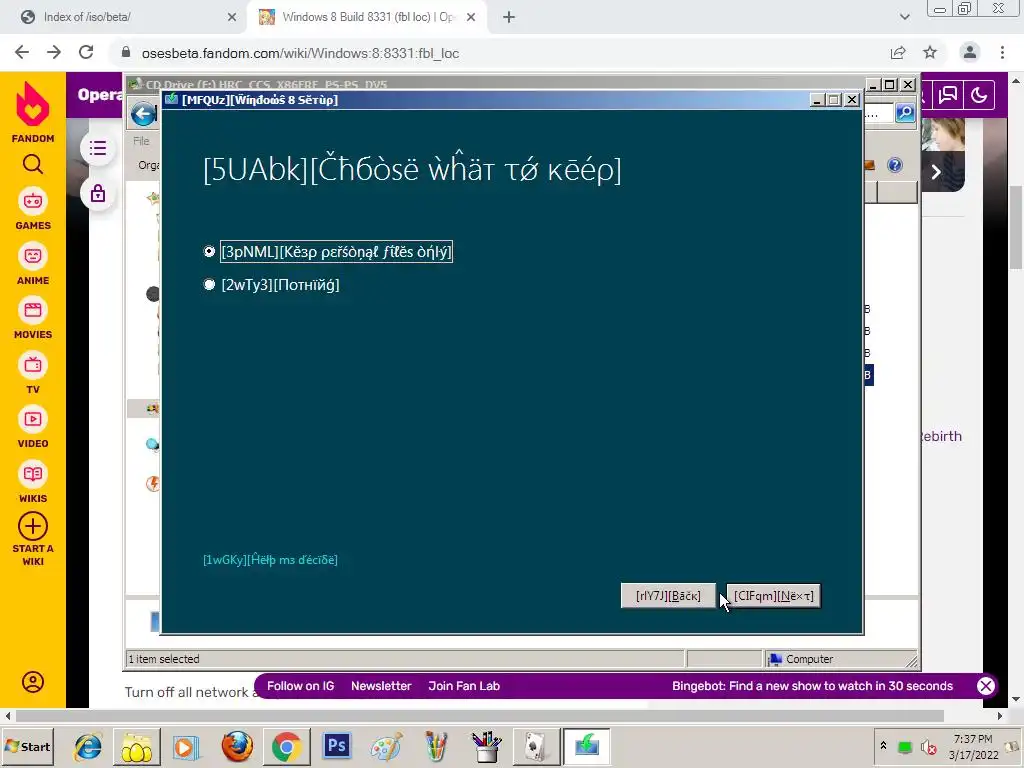Image resolution: width=1024 pixels, height=768 pixels.
Task: Click the tray volume speaker icon
Action: point(927,746)
